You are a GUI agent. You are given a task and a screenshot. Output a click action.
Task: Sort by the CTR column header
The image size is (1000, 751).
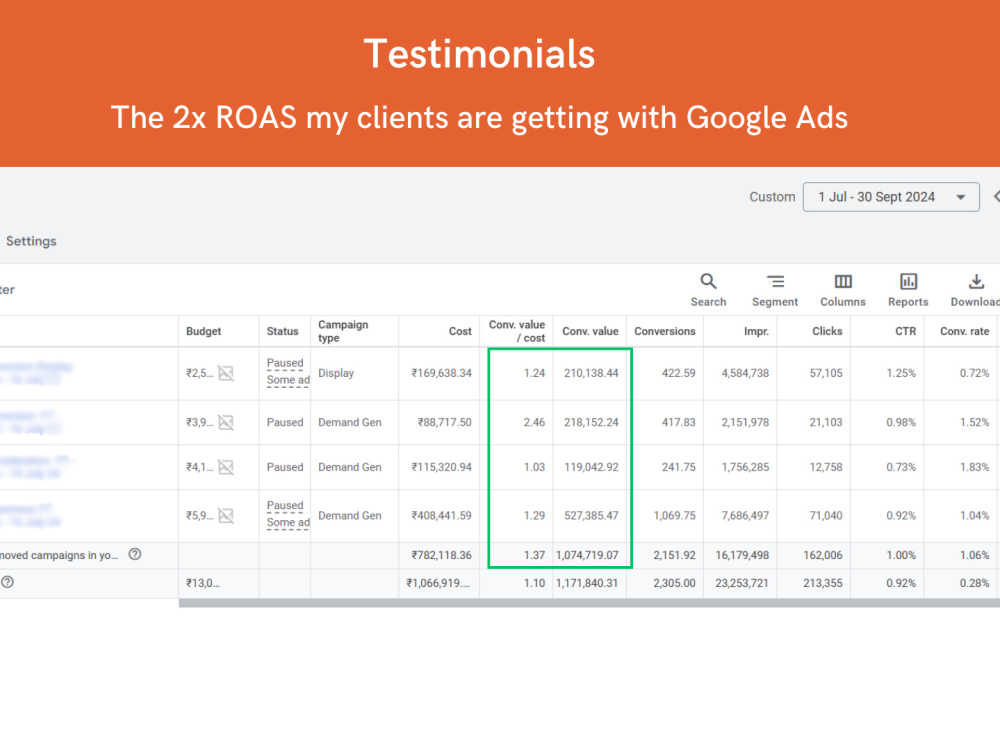(906, 332)
